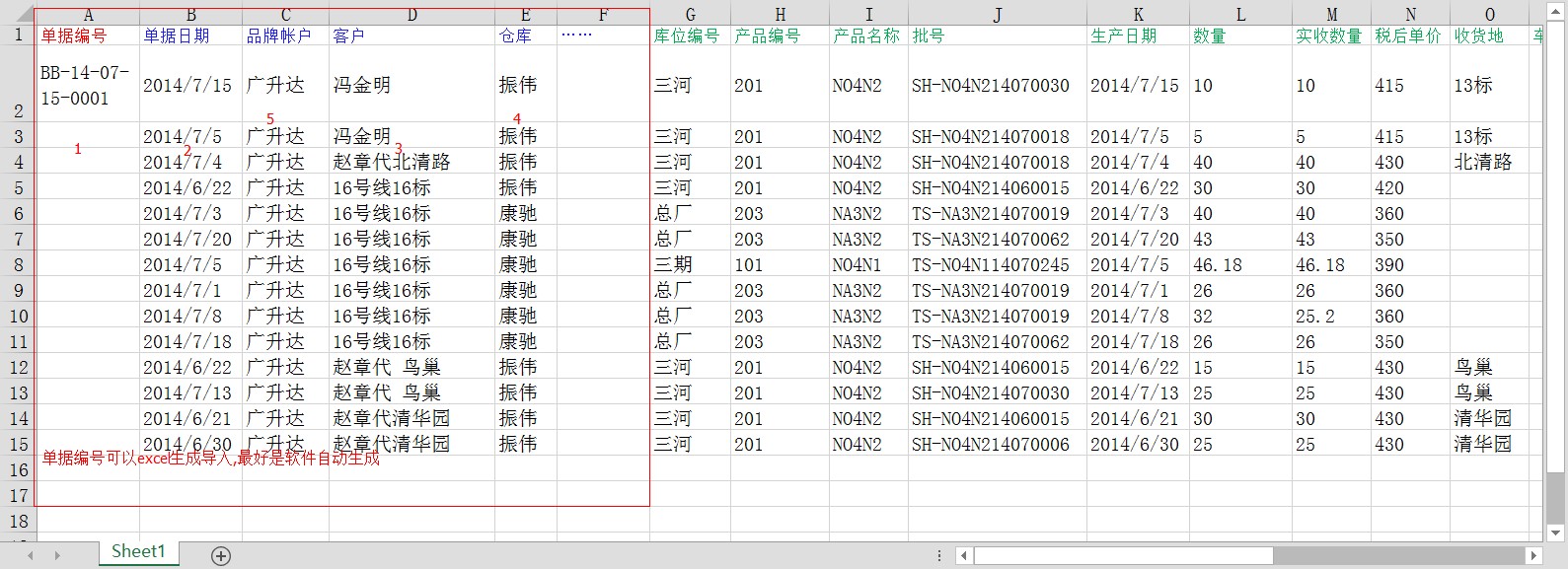The width and height of the screenshot is (1568, 569).
Task: Select cell with BB-14-07-15-0001
Action: (x=87, y=85)
